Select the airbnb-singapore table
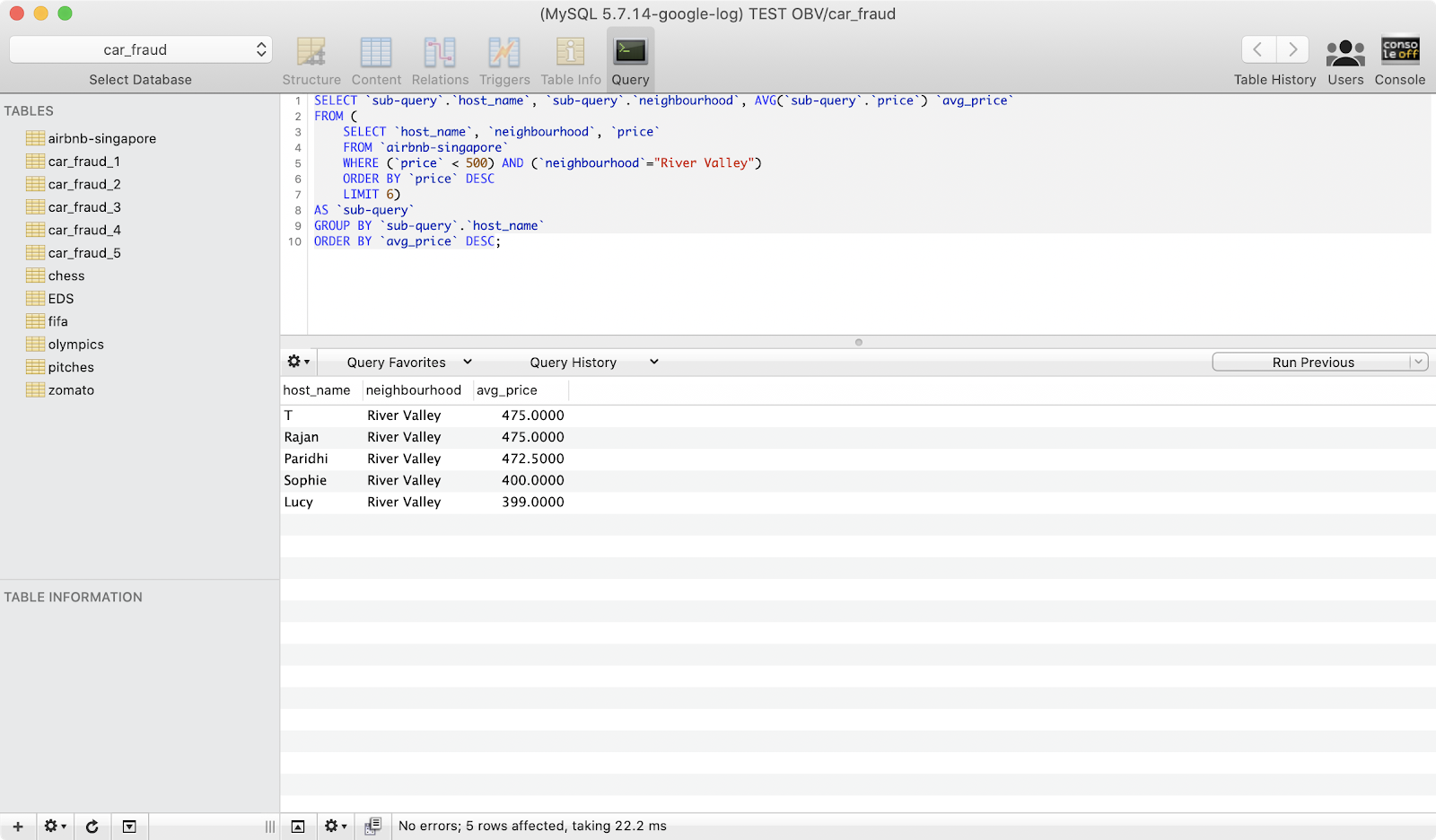 coord(101,138)
